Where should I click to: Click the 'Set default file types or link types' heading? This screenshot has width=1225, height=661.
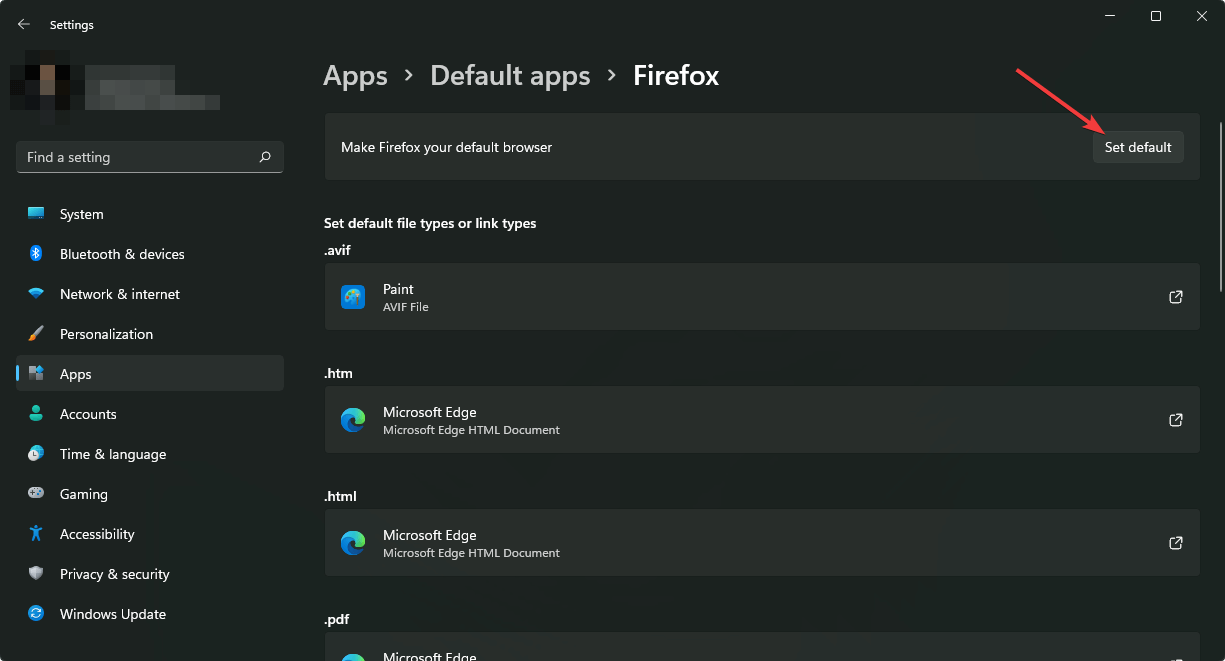tap(430, 223)
